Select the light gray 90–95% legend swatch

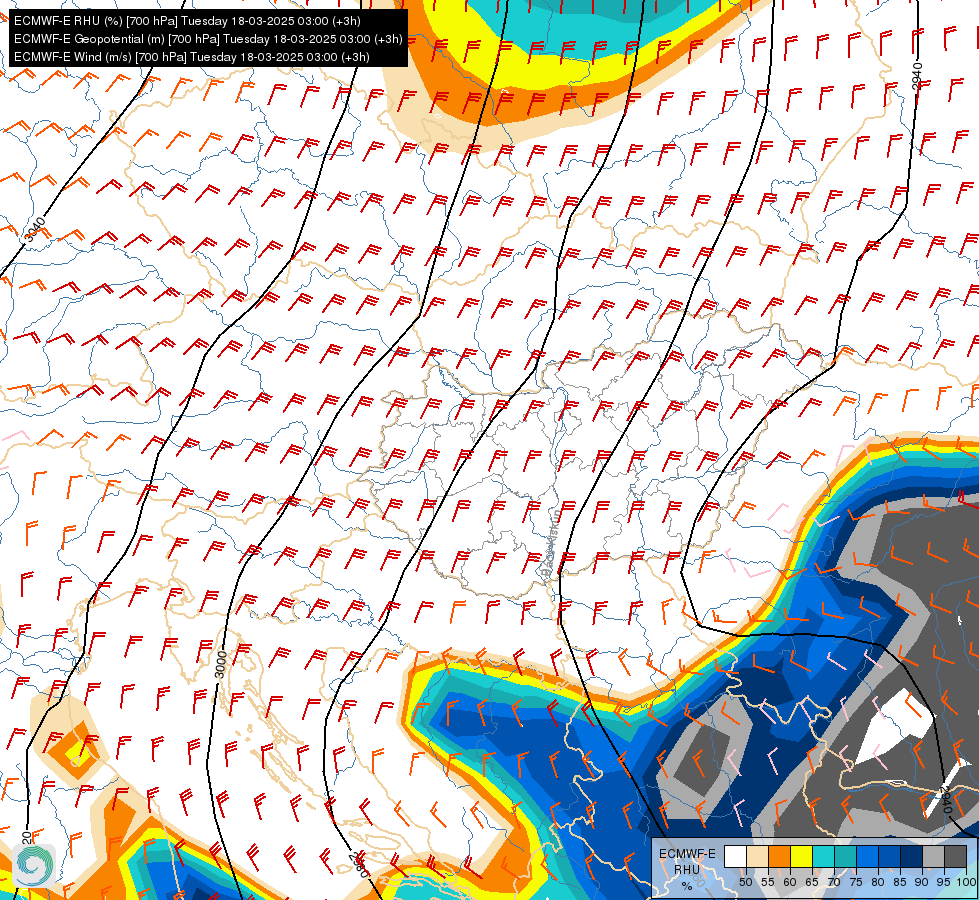933,856
